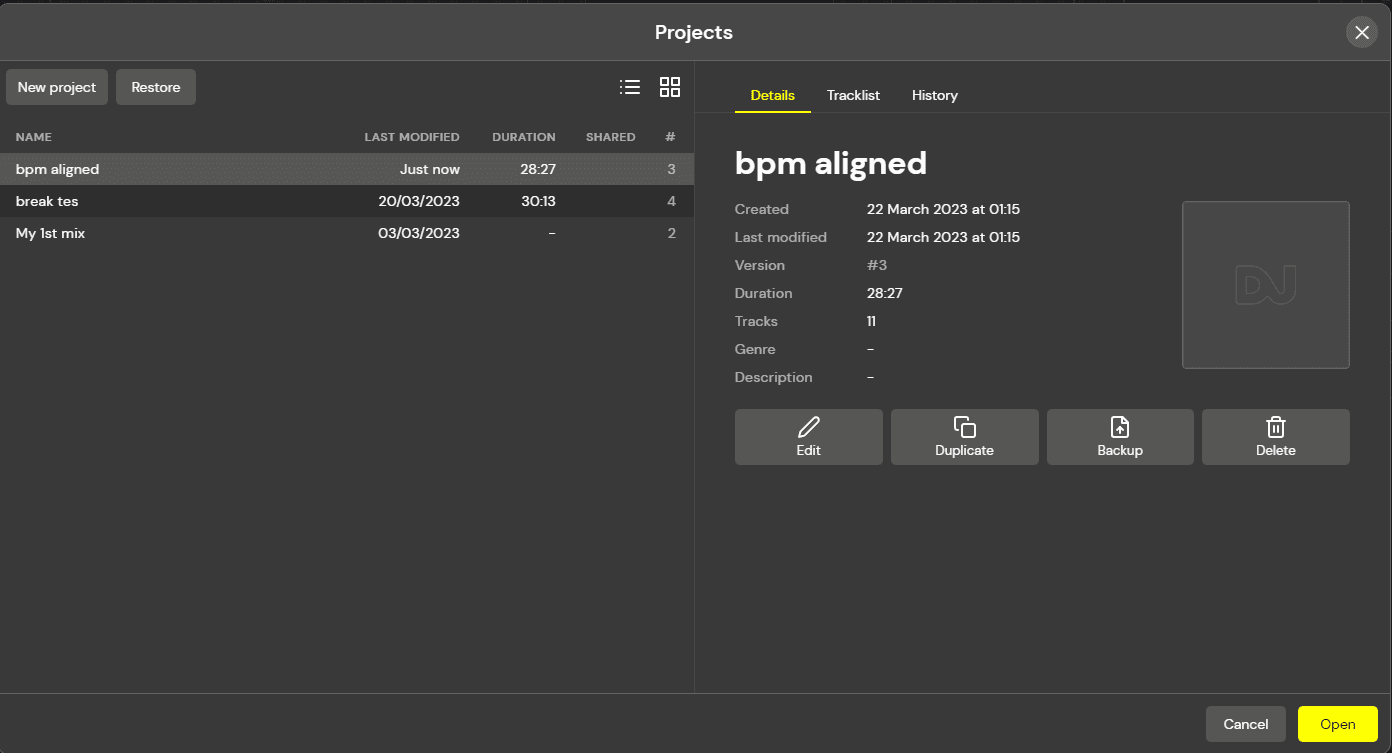This screenshot has width=1392, height=753.
Task: Open the Details tab
Action: 773,95
